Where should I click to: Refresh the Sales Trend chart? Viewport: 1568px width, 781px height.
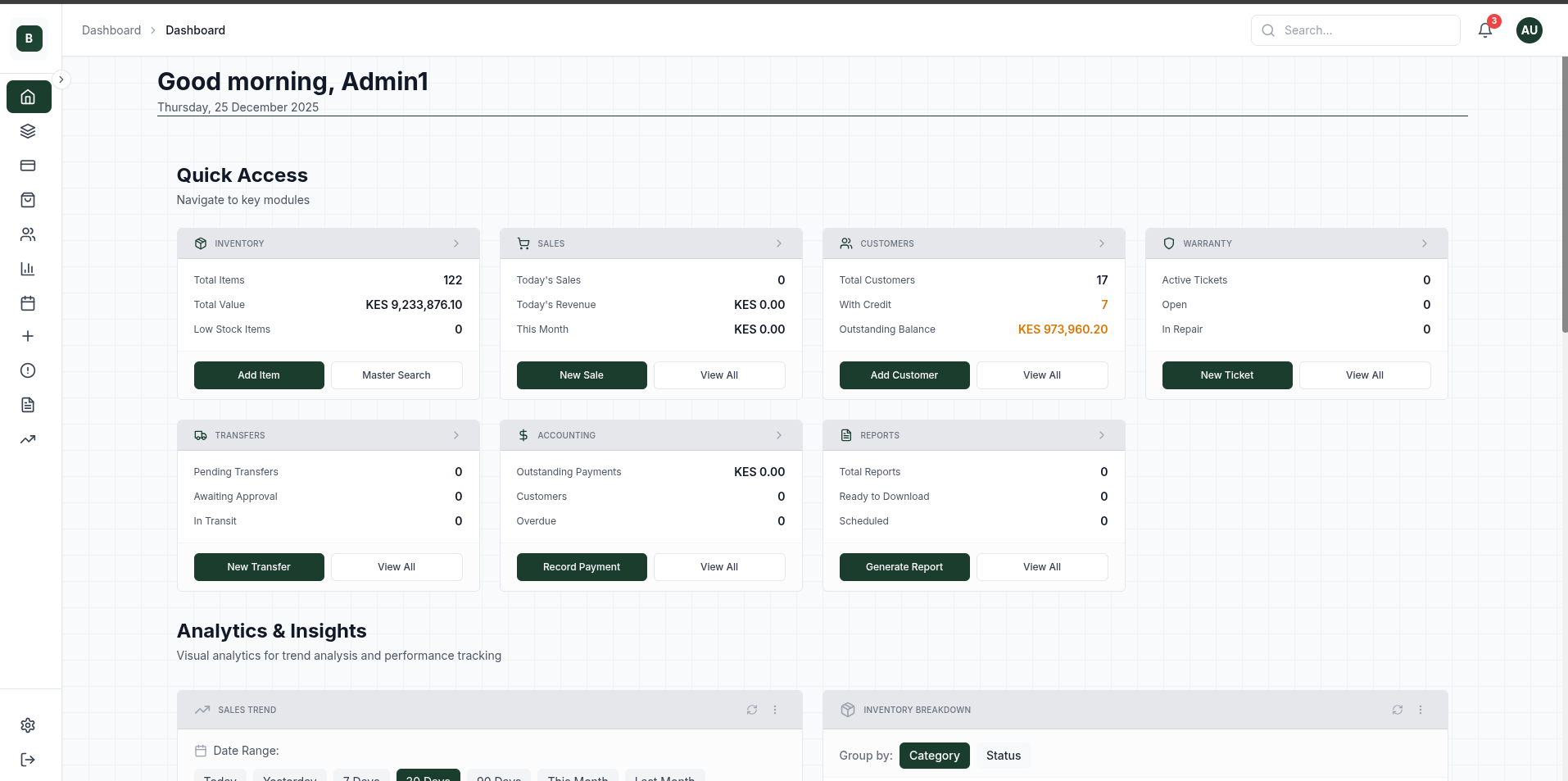click(x=752, y=710)
